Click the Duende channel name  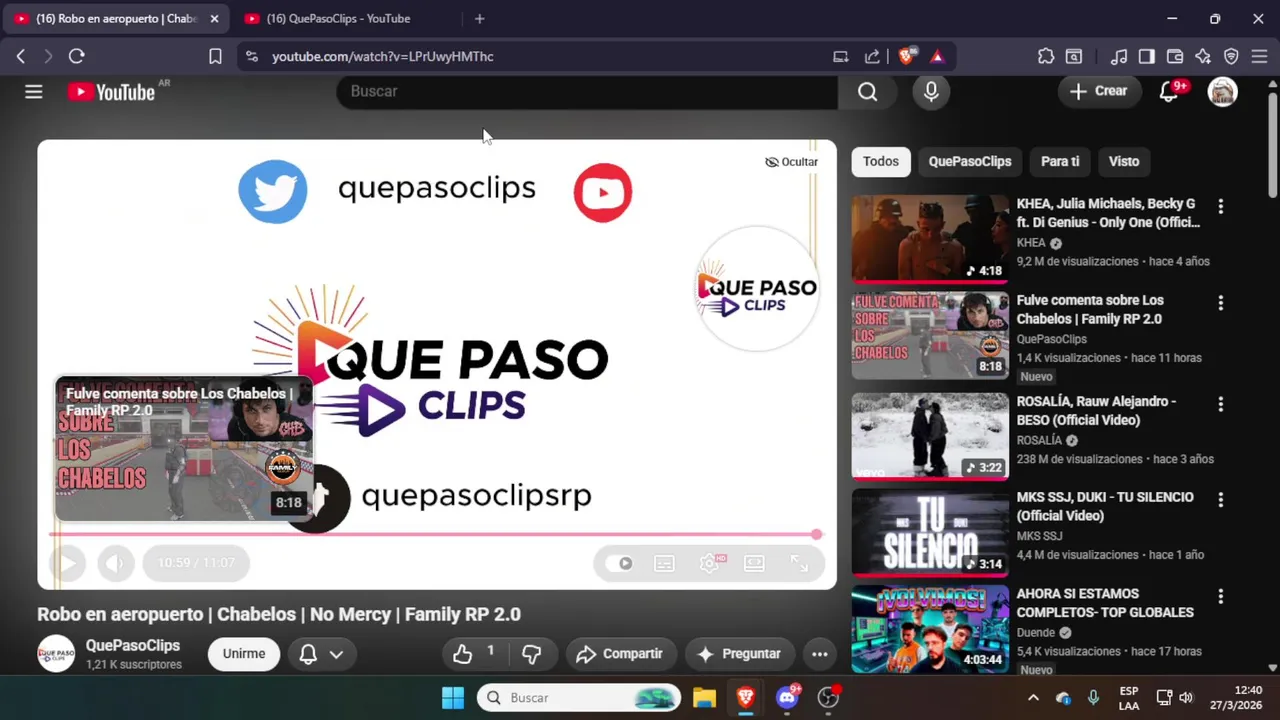1036,632
